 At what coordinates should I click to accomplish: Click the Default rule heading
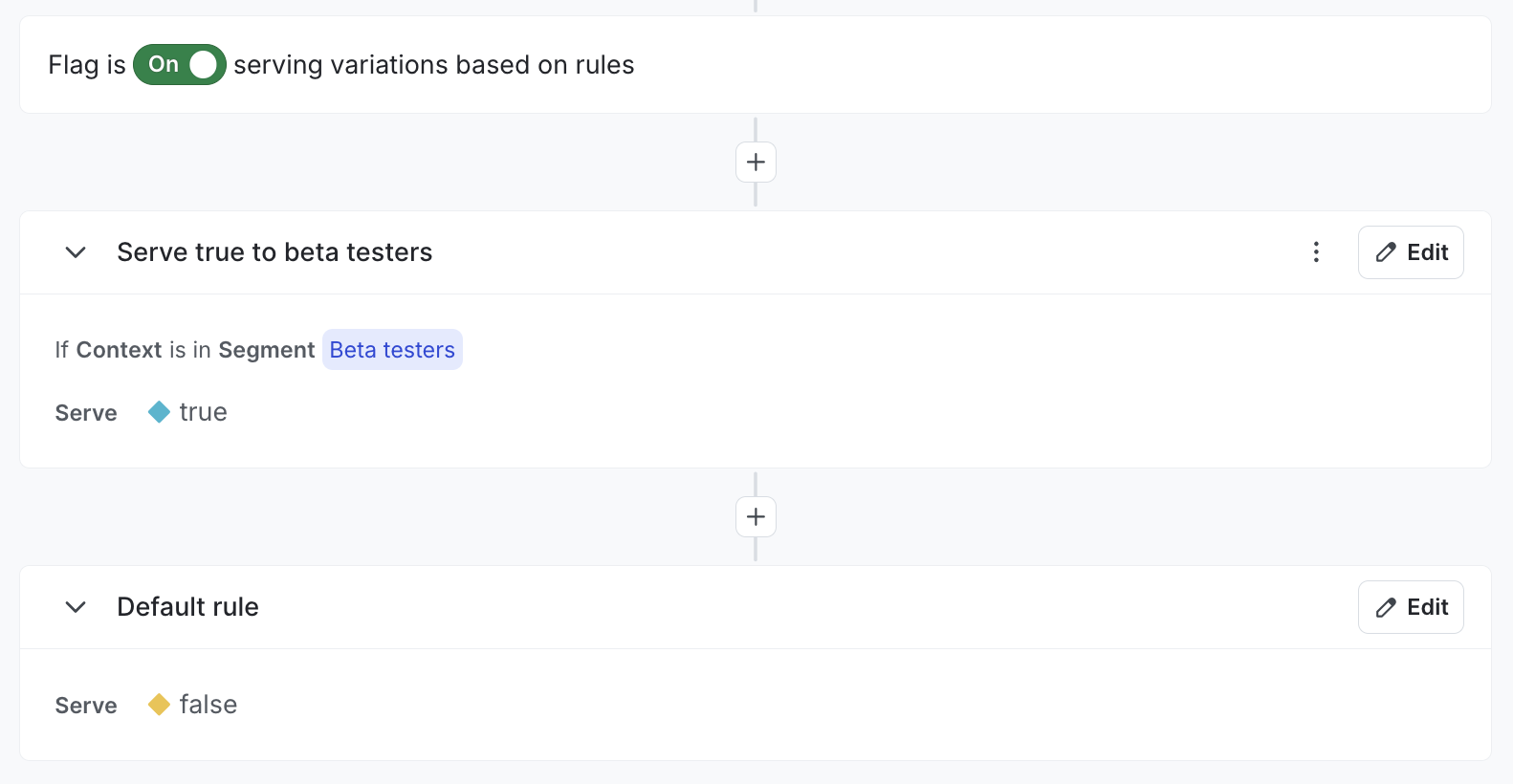187,606
